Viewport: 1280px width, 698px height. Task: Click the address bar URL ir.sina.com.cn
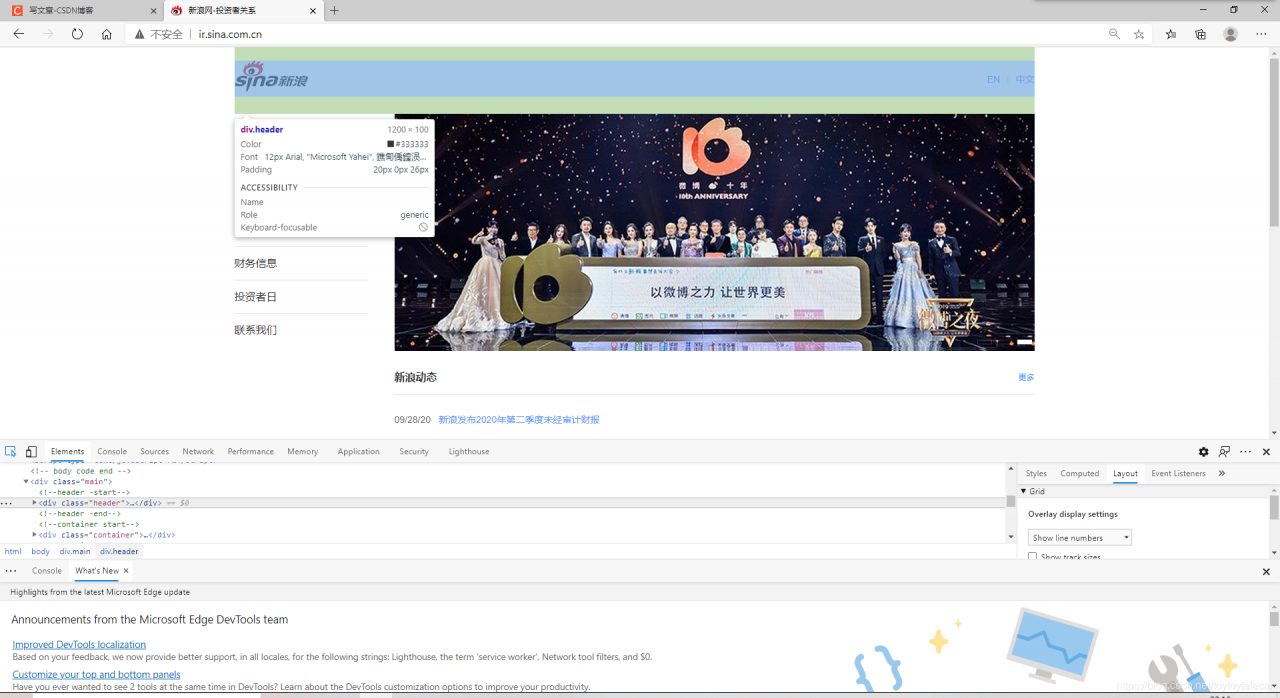[230, 34]
